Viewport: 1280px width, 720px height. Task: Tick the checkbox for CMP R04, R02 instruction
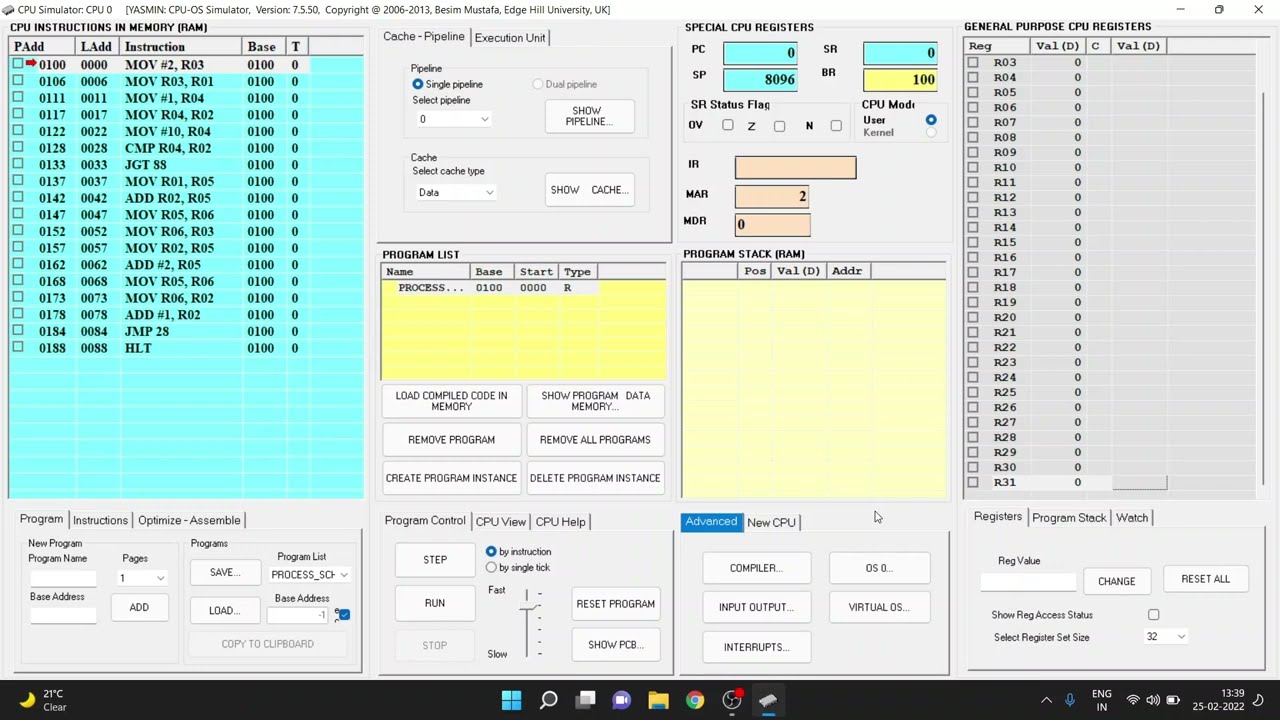17,148
